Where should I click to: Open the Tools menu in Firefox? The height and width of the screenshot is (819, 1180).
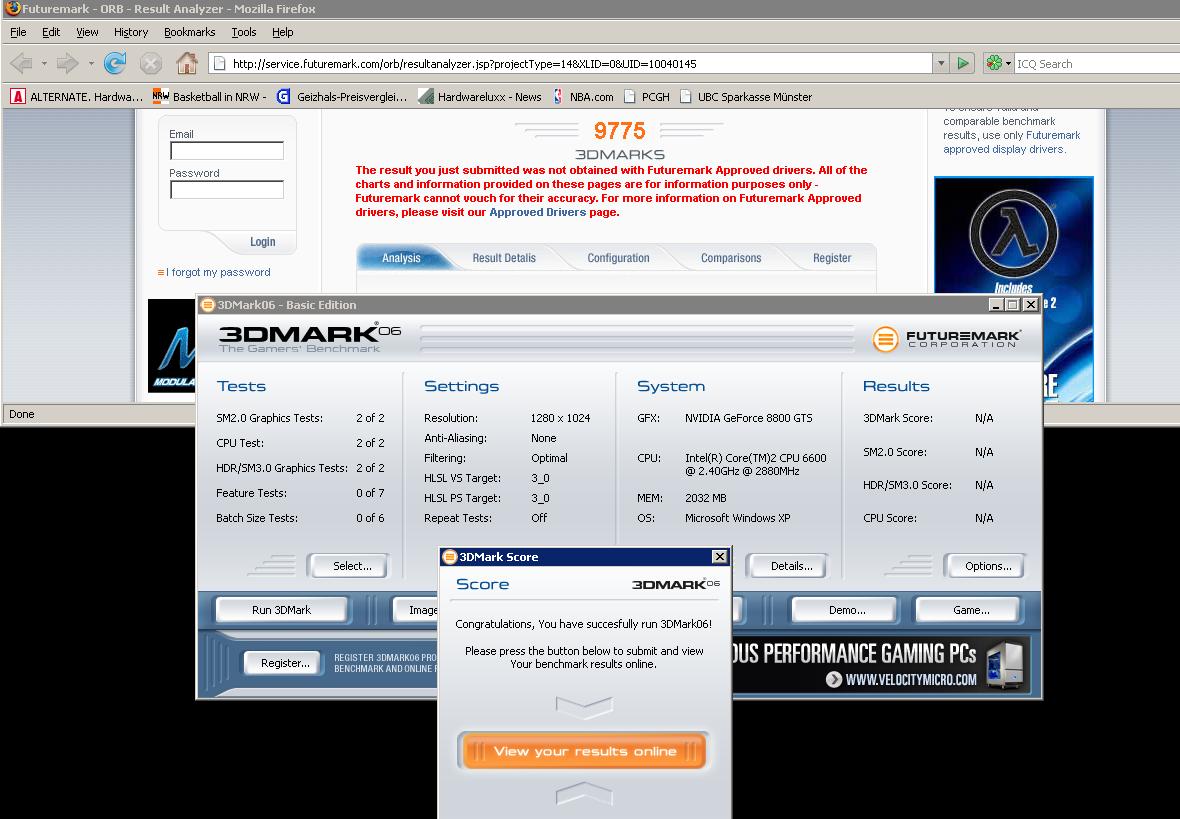(244, 32)
